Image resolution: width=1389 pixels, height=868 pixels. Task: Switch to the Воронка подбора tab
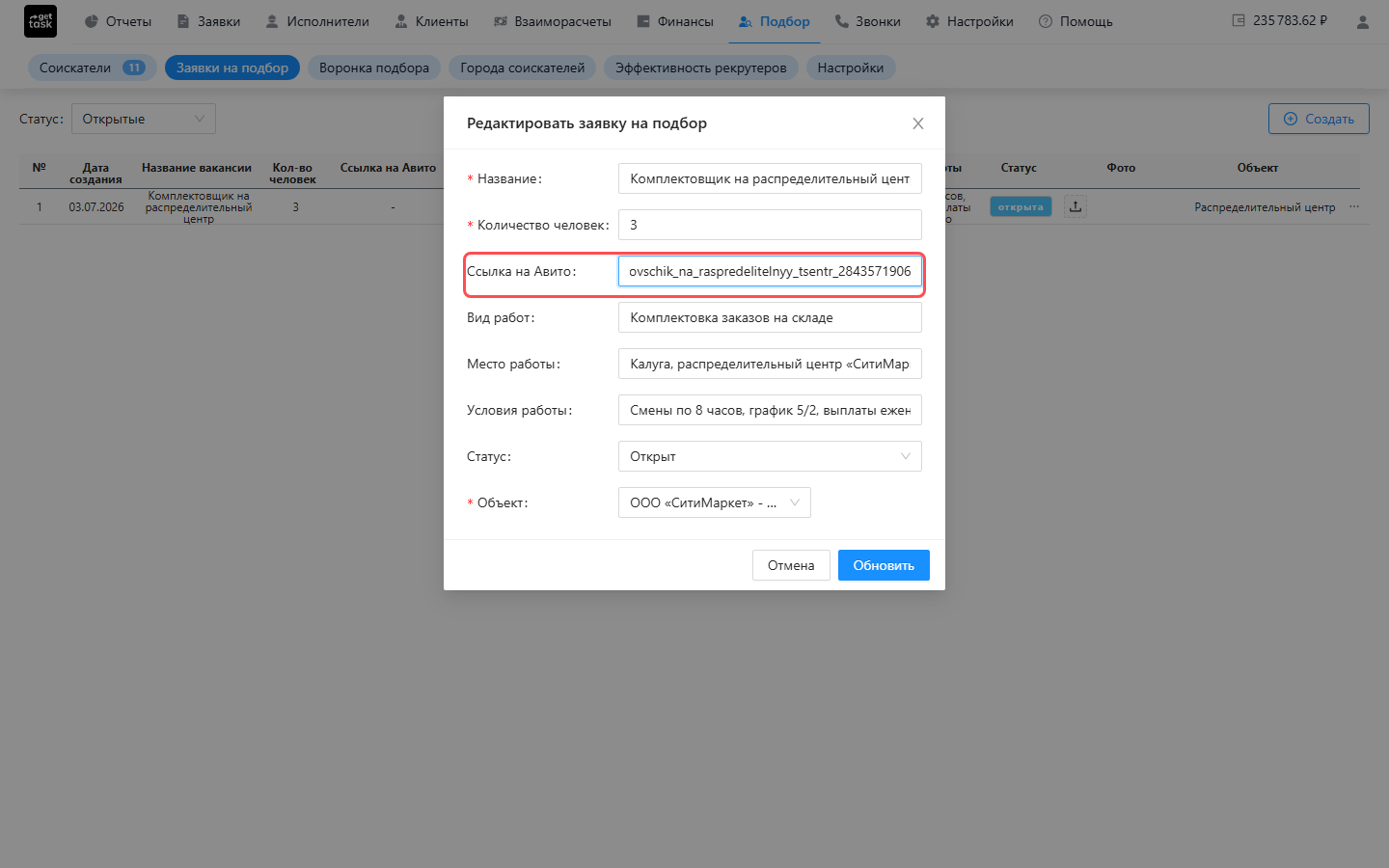pos(374,68)
